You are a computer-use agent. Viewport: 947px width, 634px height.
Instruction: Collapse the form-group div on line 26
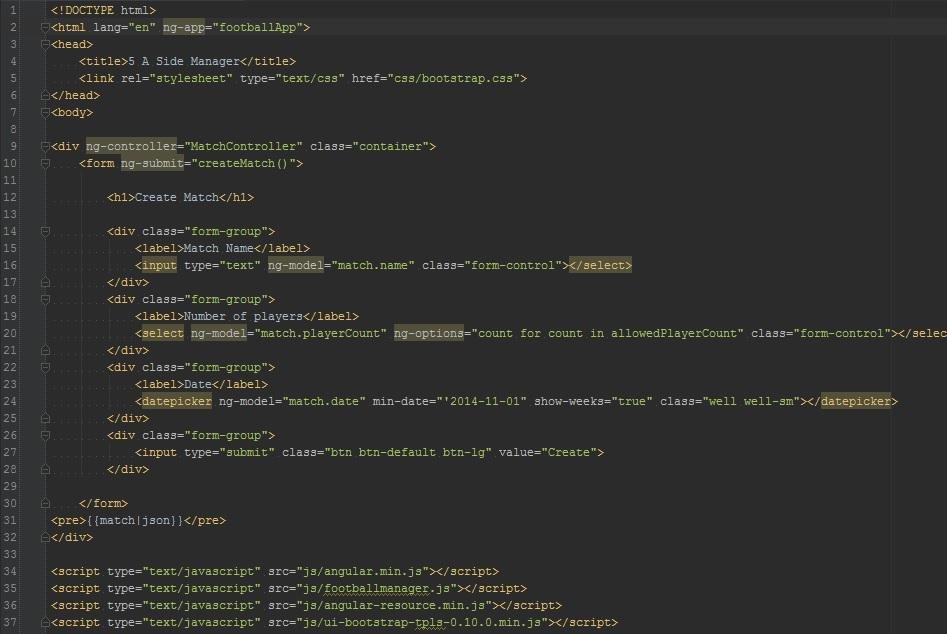point(45,435)
